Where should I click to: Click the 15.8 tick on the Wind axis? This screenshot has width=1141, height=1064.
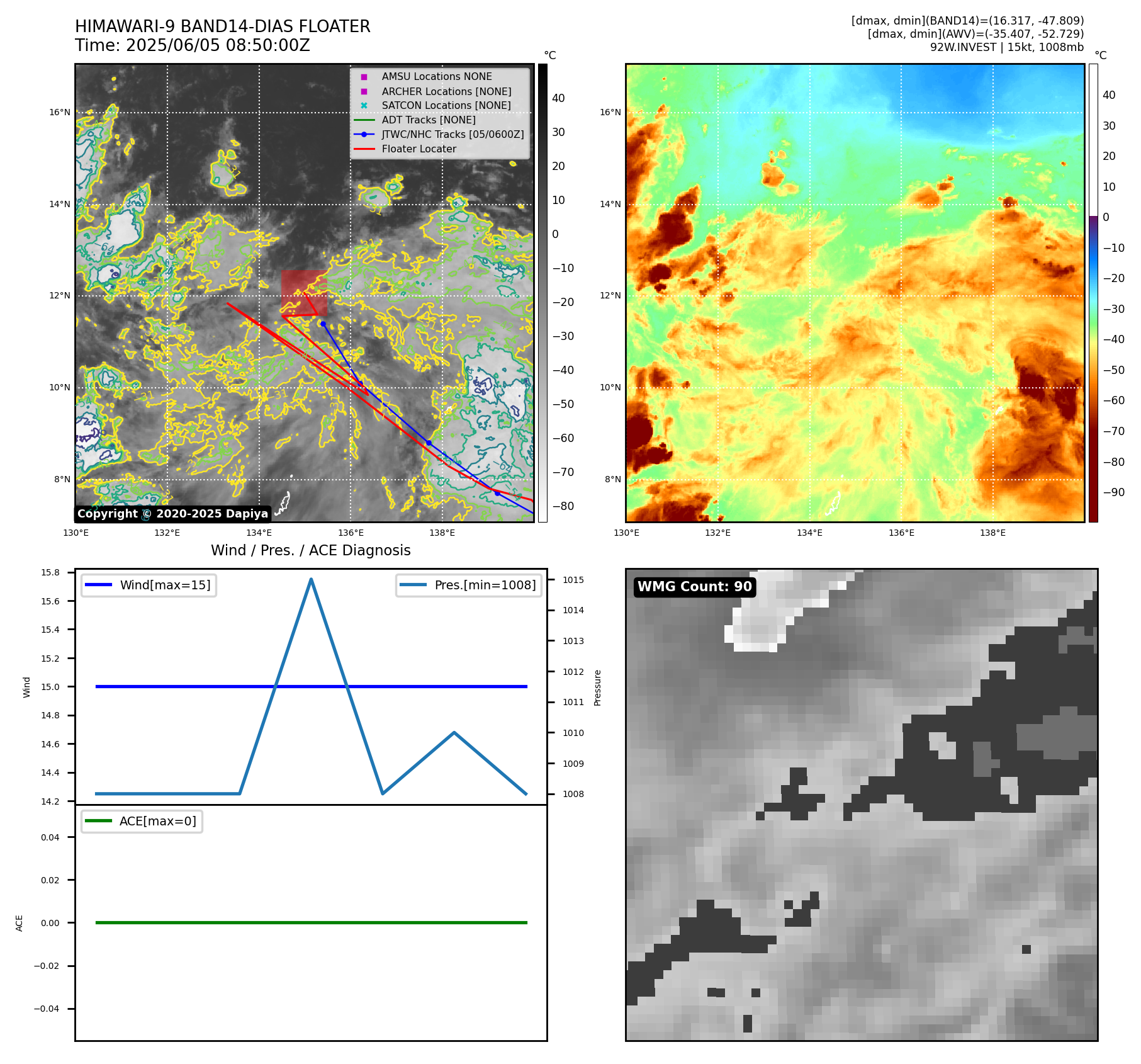point(50,572)
